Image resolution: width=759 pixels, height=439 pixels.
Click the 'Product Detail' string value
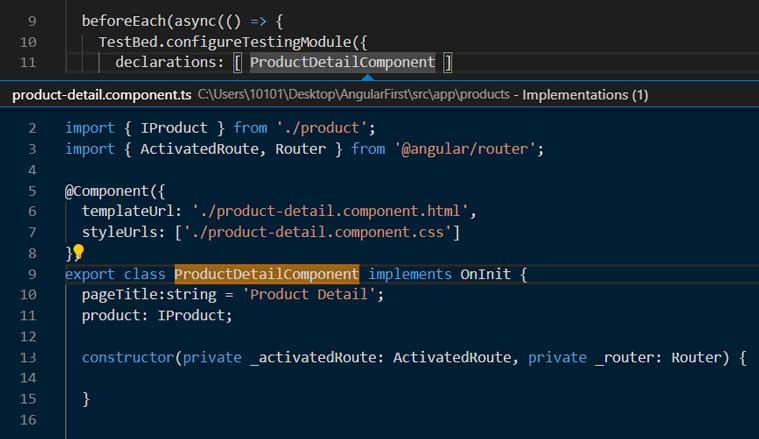[x=309, y=294]
